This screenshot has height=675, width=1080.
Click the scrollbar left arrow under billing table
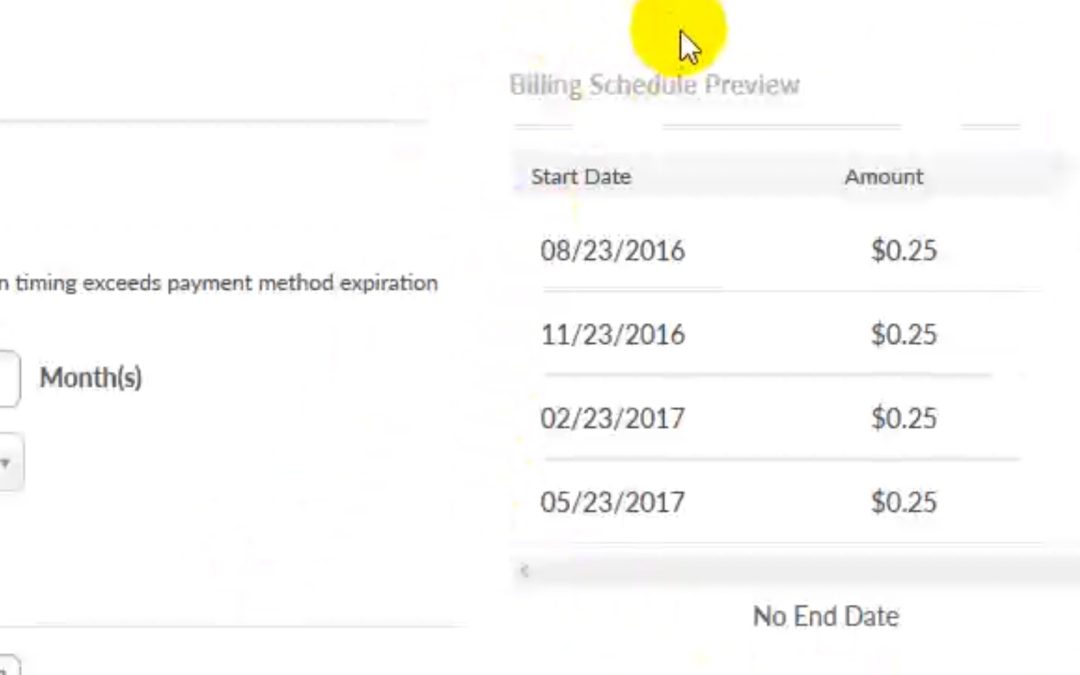(524, 571)
